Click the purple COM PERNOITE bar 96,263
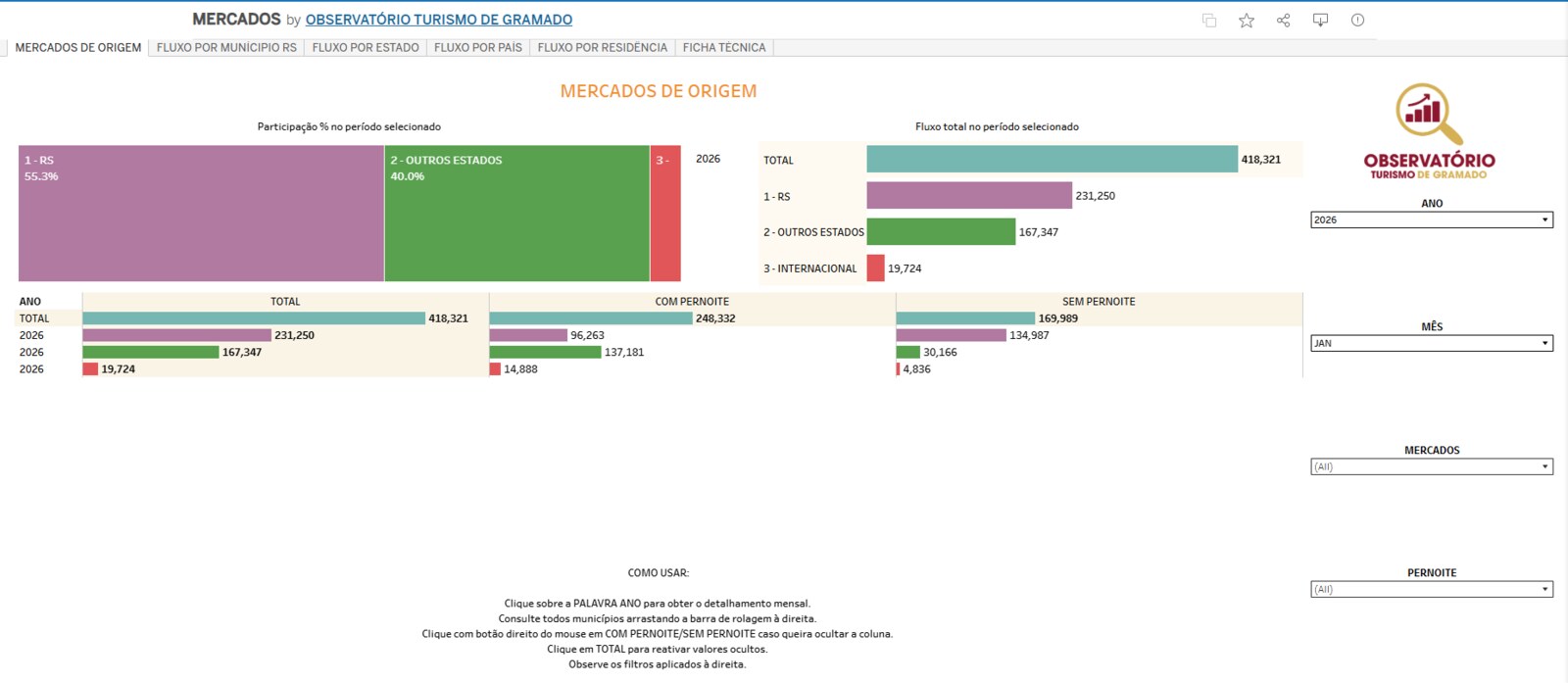Viewport: 1568px width, 683px height. coord(528,335)
